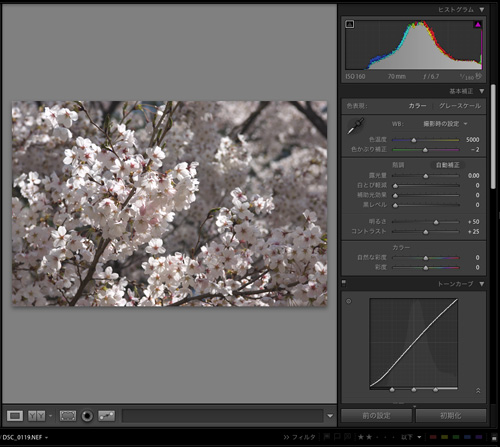Screen dimensions: 500x447
Task: Set the filter rating to five stars
Action: 394,437
